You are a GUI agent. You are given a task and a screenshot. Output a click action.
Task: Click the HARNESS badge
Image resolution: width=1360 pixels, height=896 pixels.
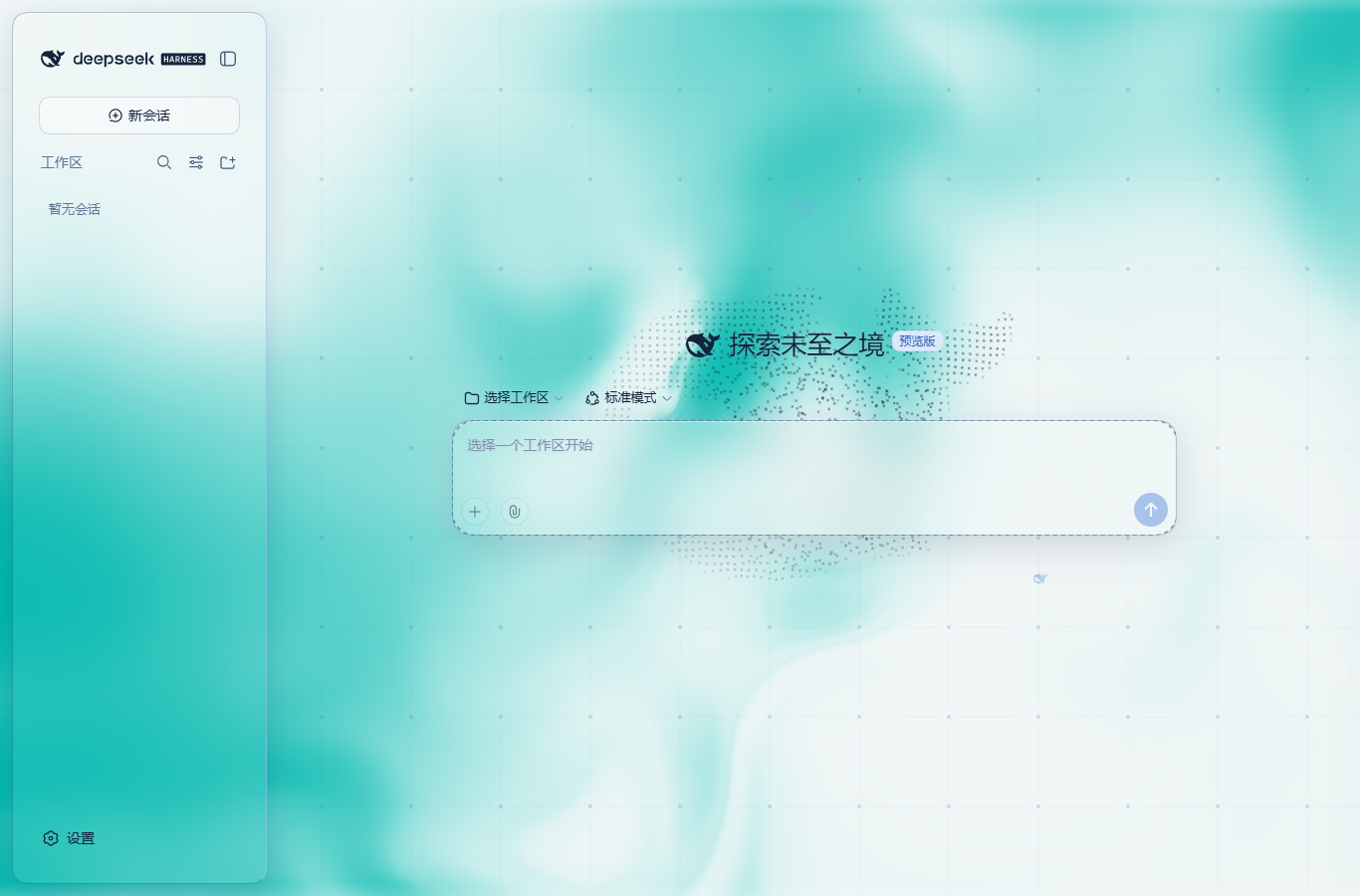tap(183, 60)
